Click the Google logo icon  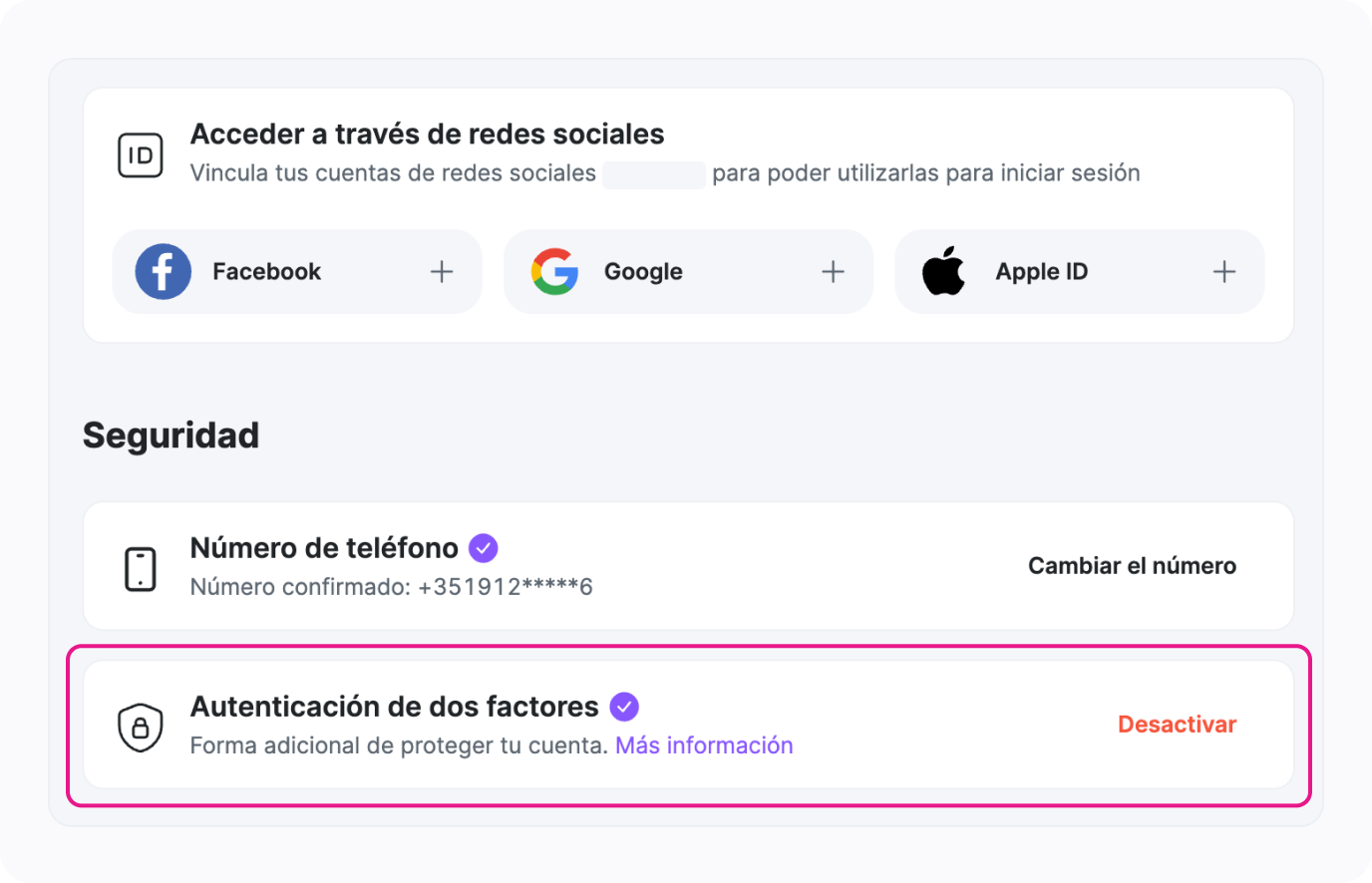click(554, 271)
